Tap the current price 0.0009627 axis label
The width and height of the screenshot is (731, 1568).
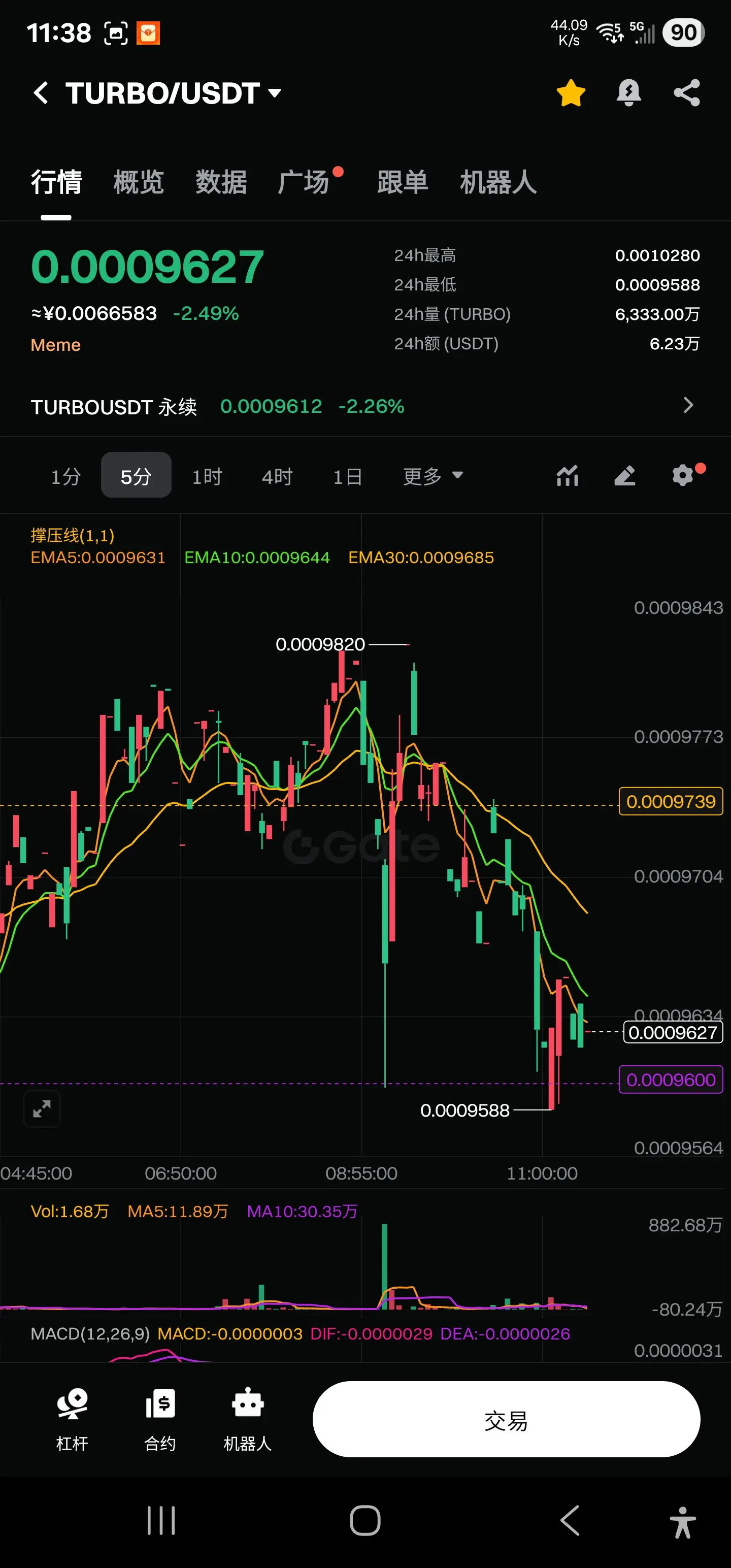coord(673,1032)
